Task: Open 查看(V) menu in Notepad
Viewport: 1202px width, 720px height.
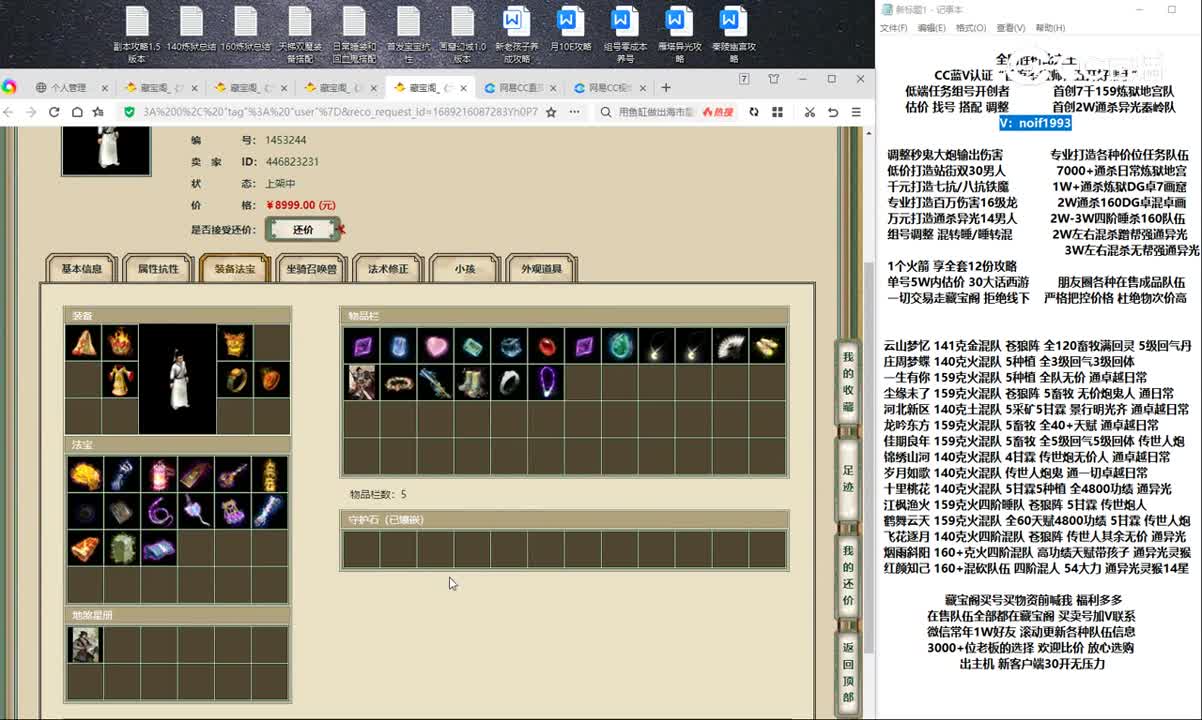Action: (1011, 28)
